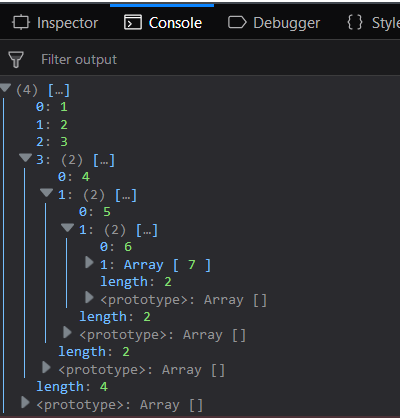Image resolution: width=400 pixels, height=418 pixels.
Task: Select the 2: 3 array entry
Action: click(52, 142)
